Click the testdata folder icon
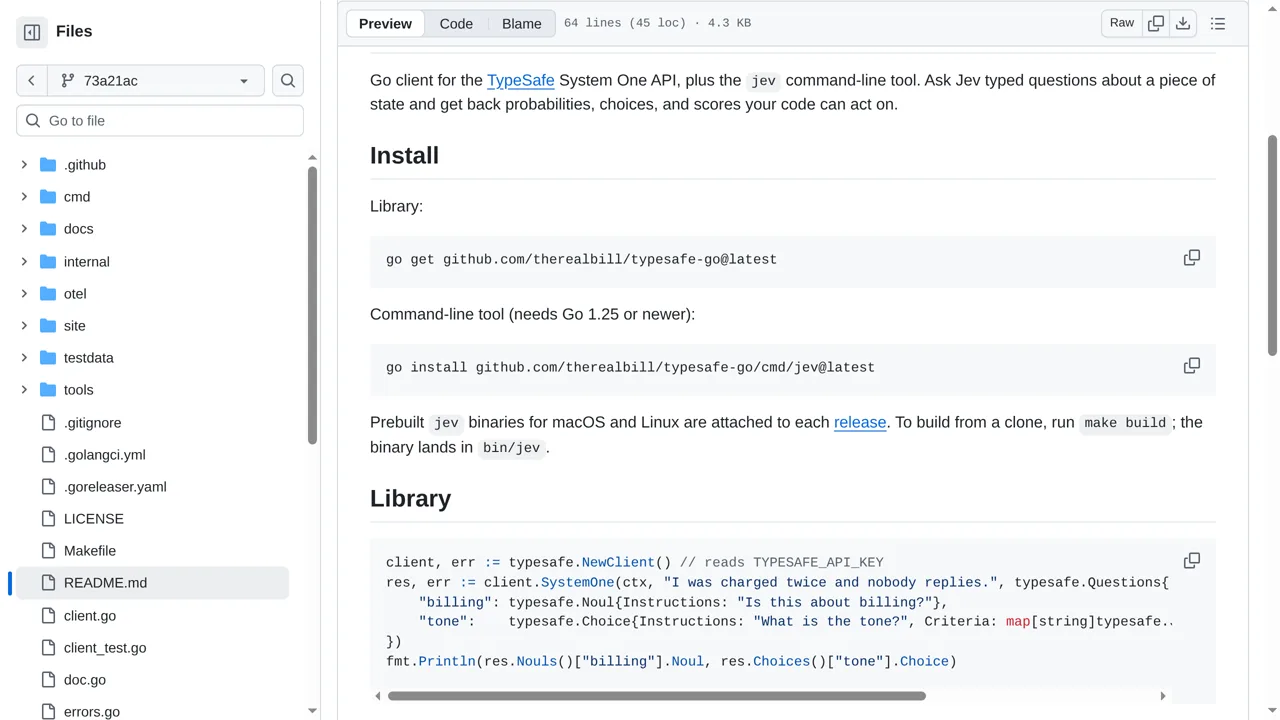The height and width of the screenshot is (720, 1280). pos(48,358)
